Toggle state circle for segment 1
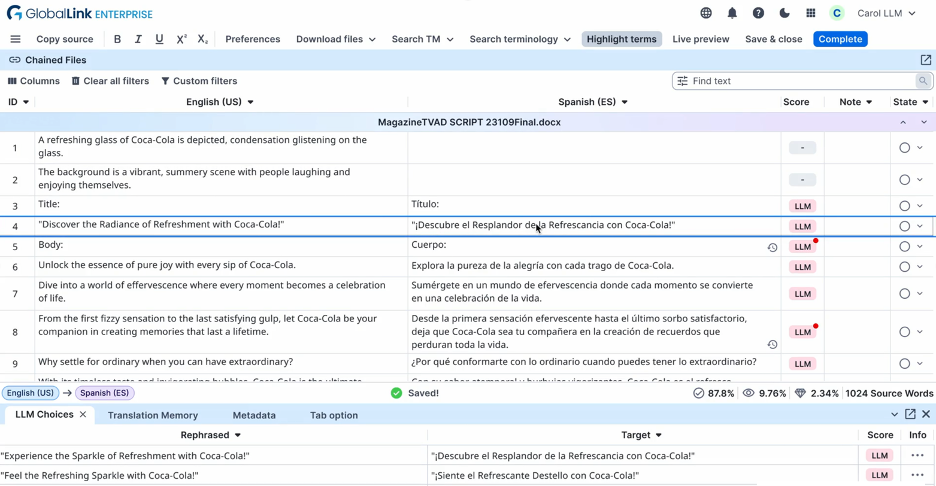Image resolution: width=936 pixels, height=486 pixels. pos(904,147)
